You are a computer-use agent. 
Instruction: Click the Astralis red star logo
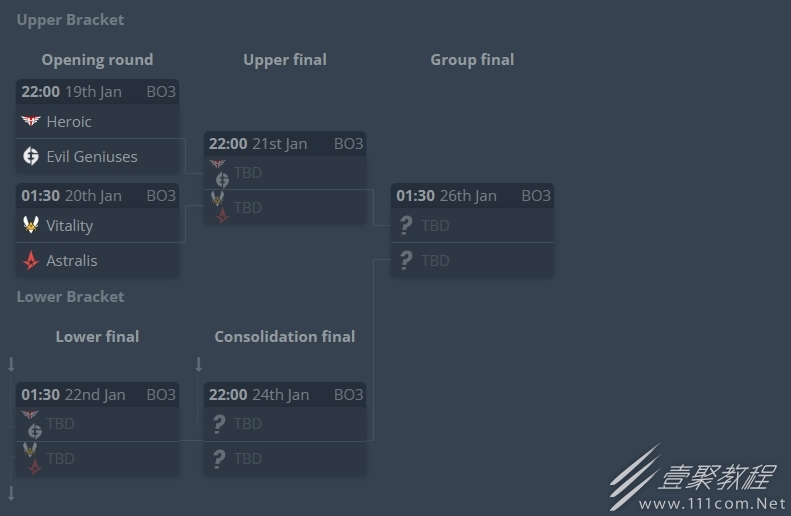pos(31,260)
